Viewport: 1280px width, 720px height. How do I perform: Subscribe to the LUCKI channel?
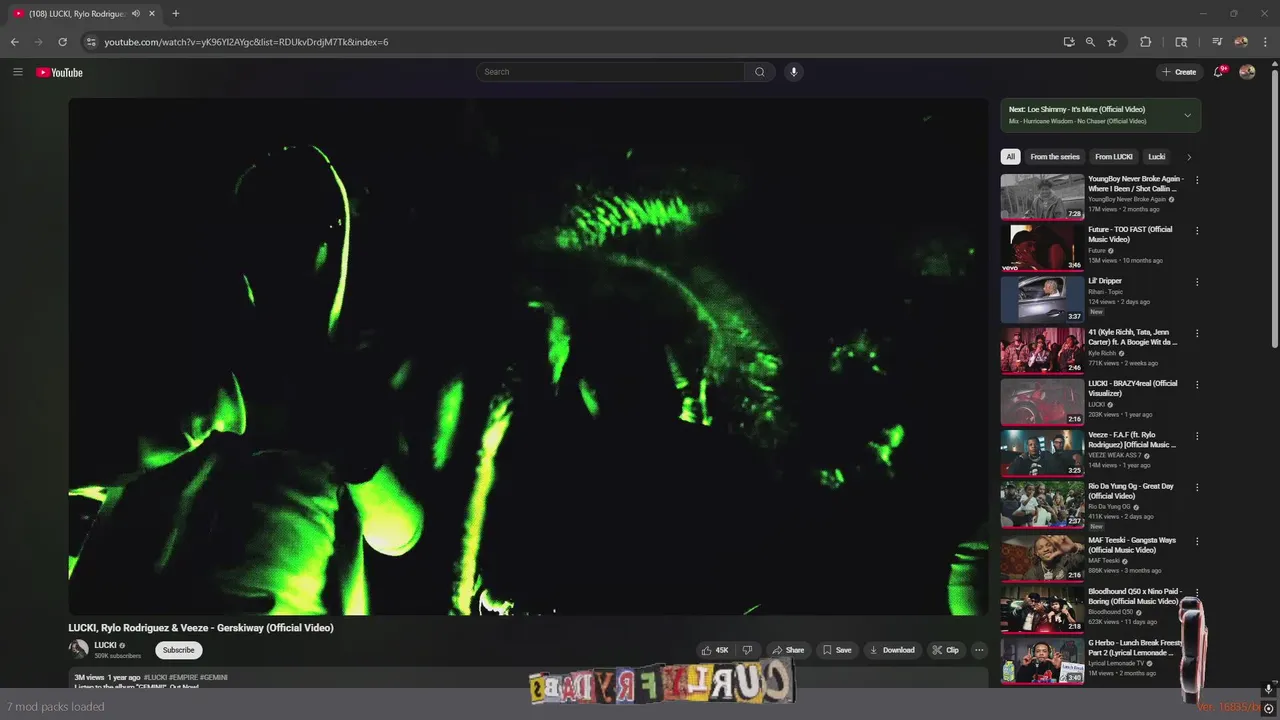click(x=179, y=650)
